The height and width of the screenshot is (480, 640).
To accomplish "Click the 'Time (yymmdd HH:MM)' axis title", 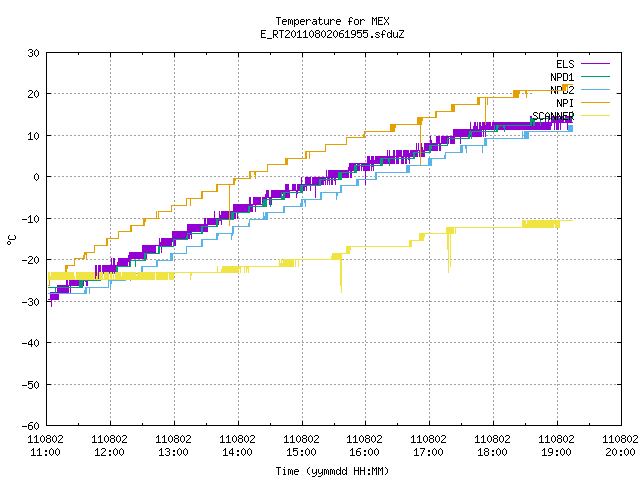I will pyautogui.click(x=332, y=471).
